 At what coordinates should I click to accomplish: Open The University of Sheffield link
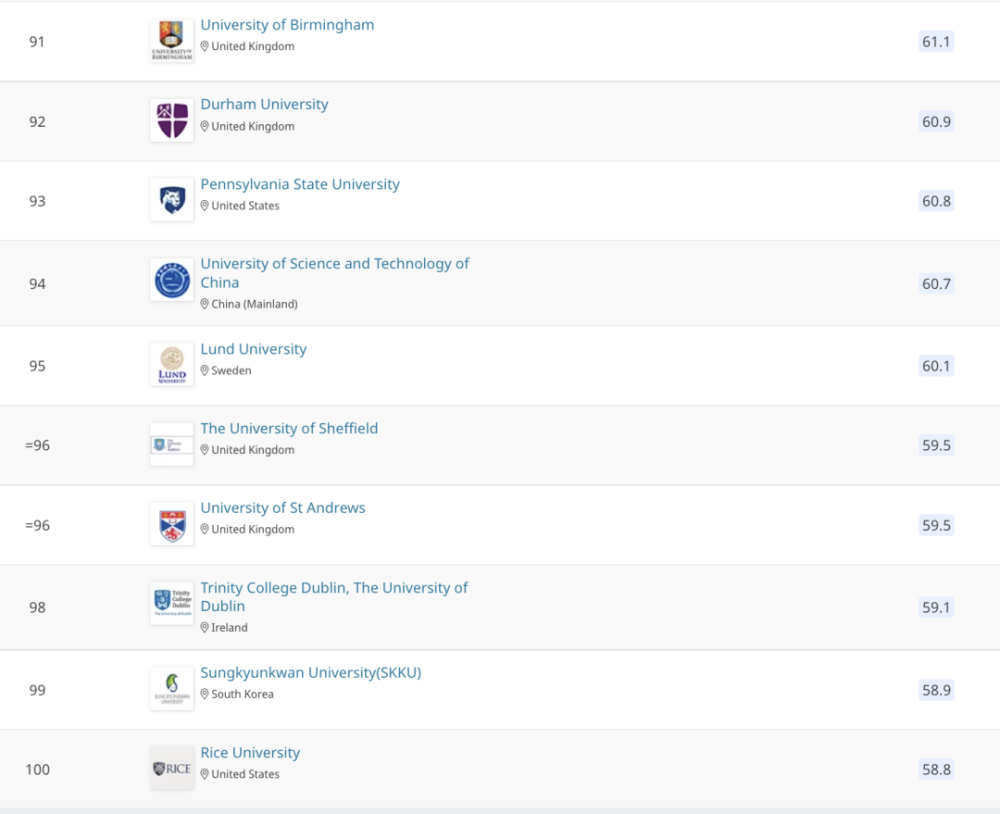point(289,428)
